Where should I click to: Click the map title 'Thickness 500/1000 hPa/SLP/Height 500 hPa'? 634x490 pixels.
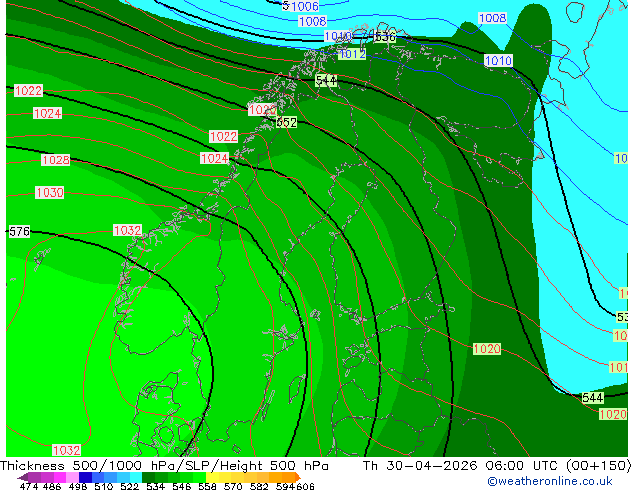pos(164,466)
